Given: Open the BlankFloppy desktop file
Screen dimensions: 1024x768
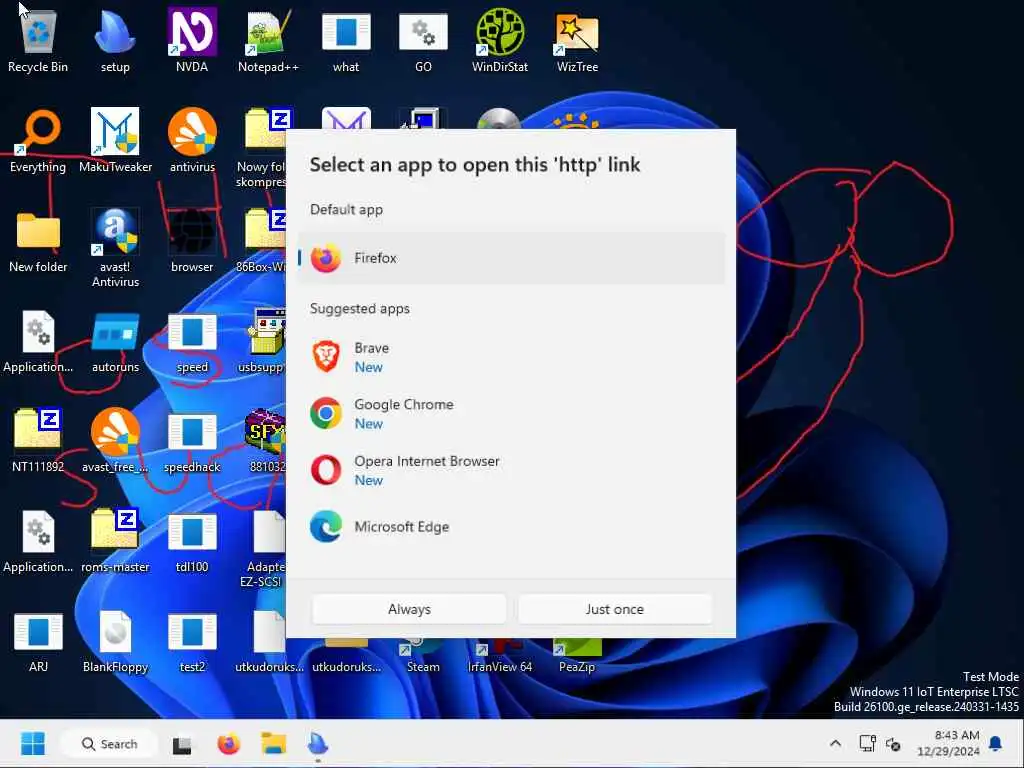Looking at the screenshot, I should click(115, 641).
